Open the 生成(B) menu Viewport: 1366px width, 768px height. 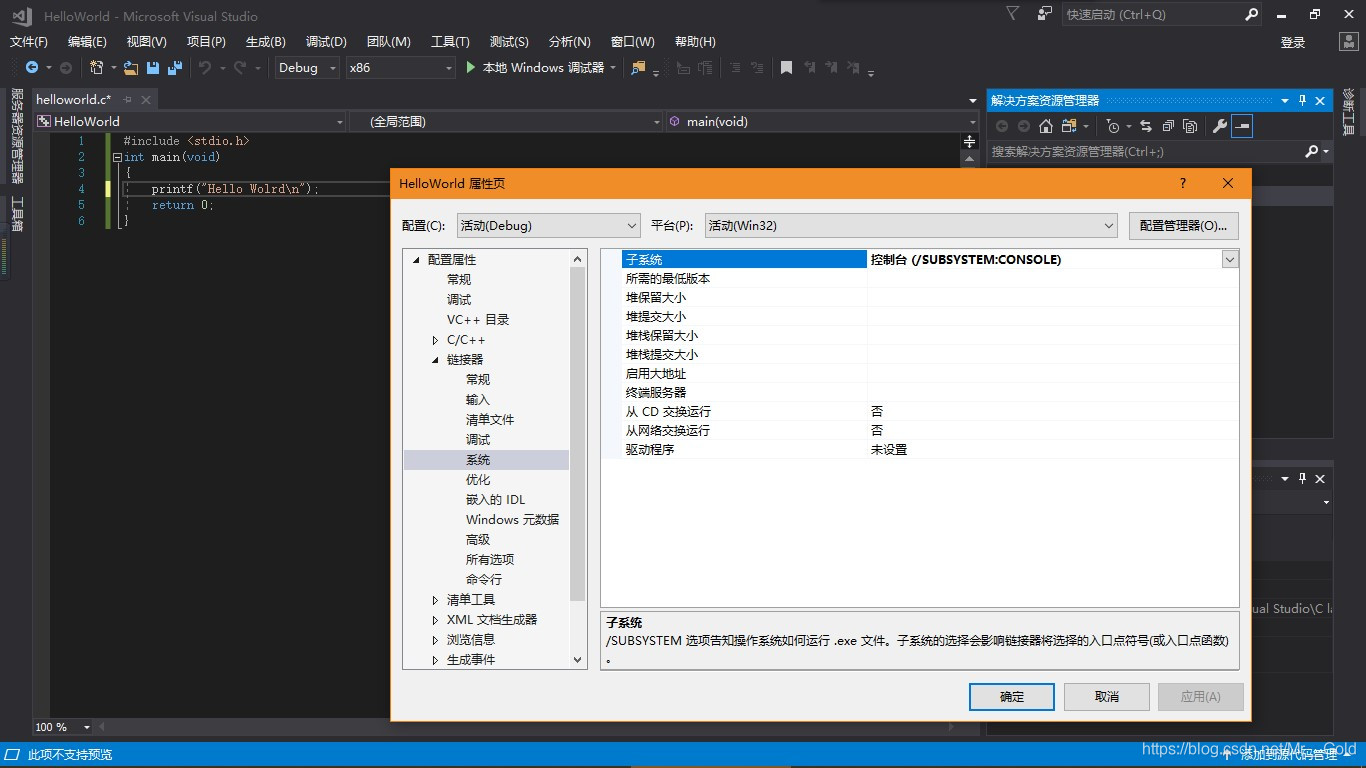click(266, 42)
